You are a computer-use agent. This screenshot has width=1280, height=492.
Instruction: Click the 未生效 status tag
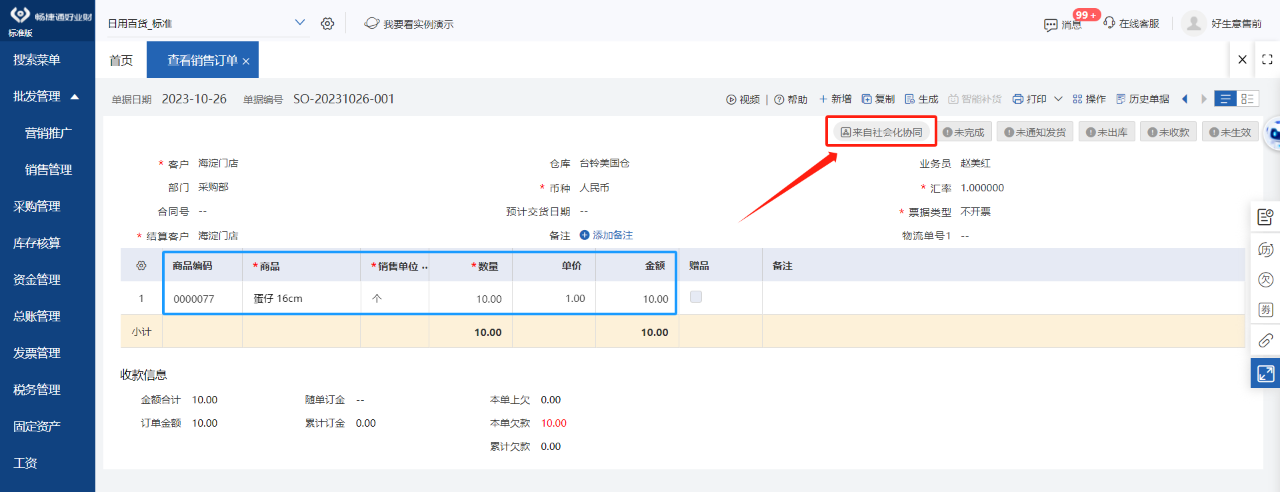click(1230, 132)
